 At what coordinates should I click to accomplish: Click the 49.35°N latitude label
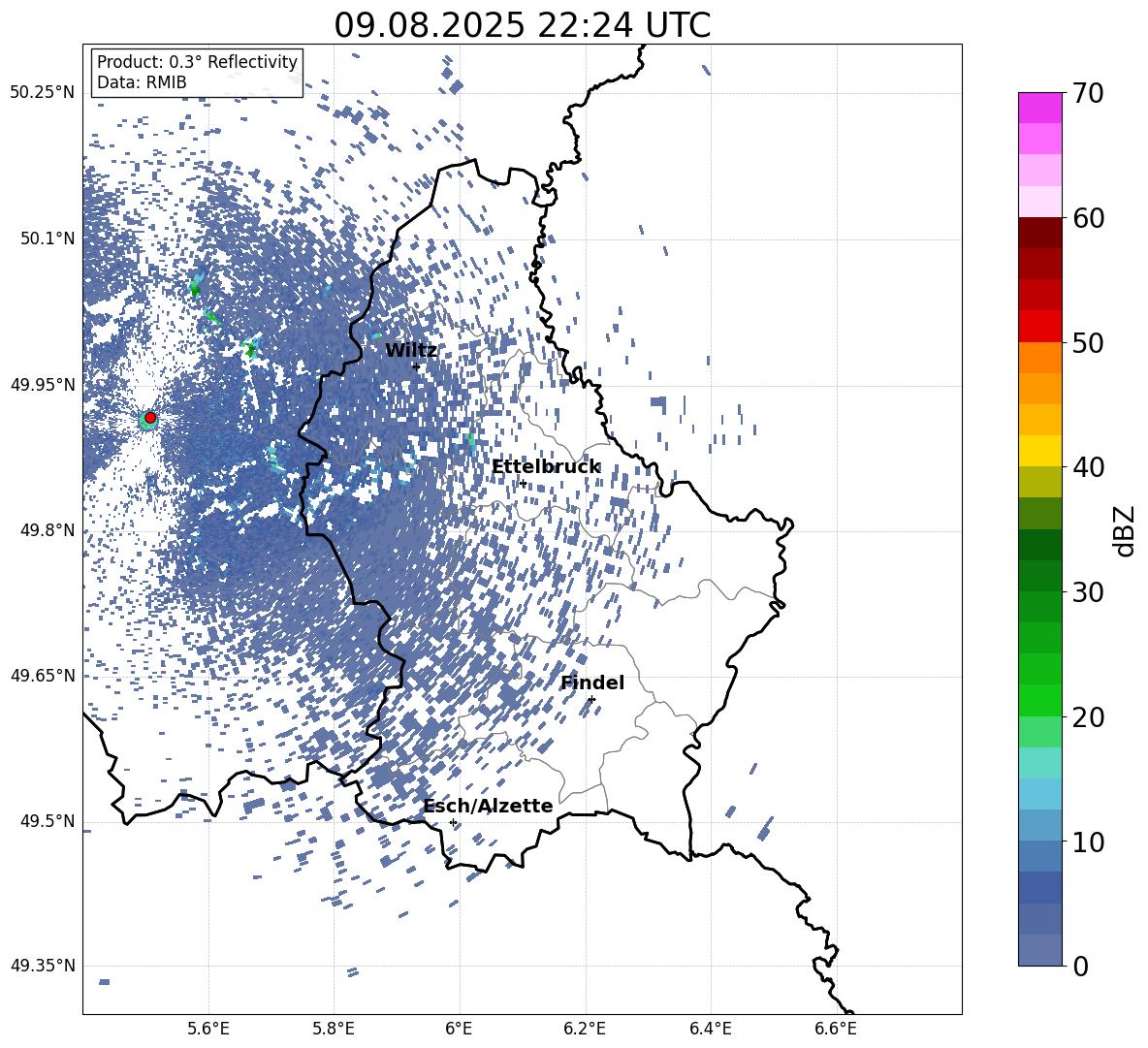[x=43, y=966]
